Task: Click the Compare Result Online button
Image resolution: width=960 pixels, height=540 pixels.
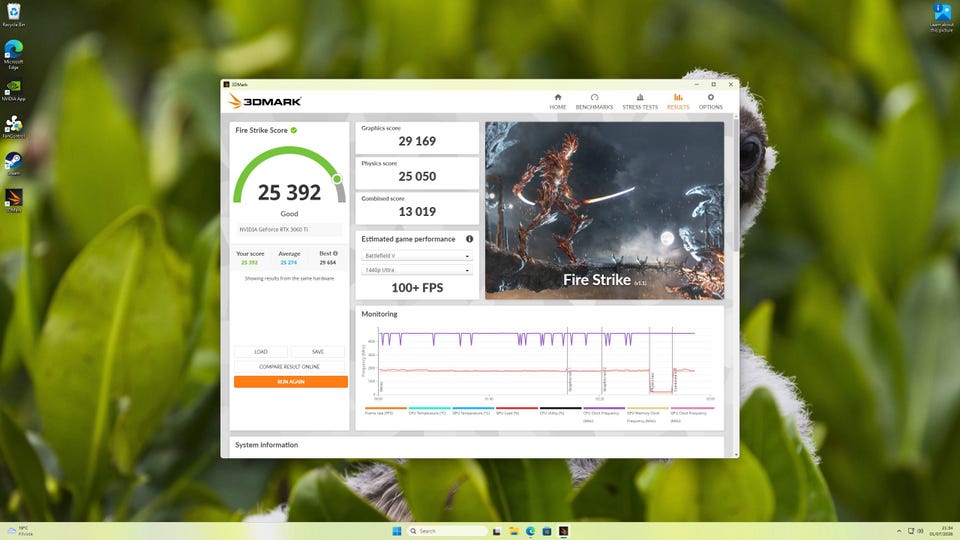Action: pyautogui.click(x=289, y=367)
